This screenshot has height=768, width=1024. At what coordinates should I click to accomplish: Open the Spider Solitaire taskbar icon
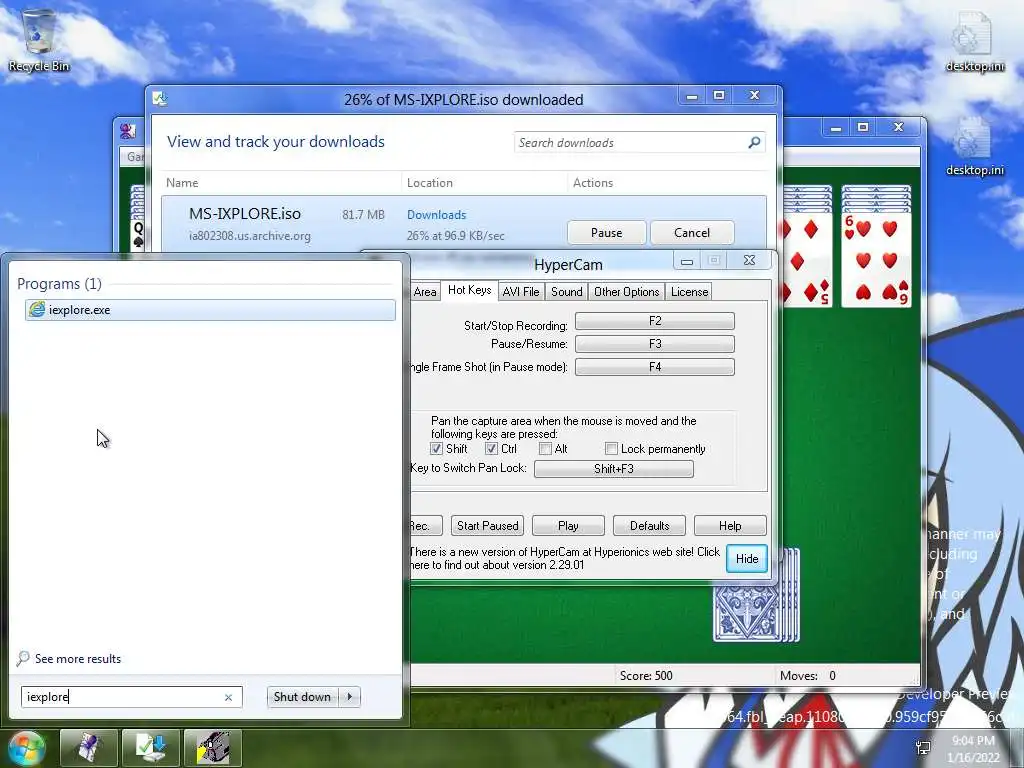click(89, 748)
